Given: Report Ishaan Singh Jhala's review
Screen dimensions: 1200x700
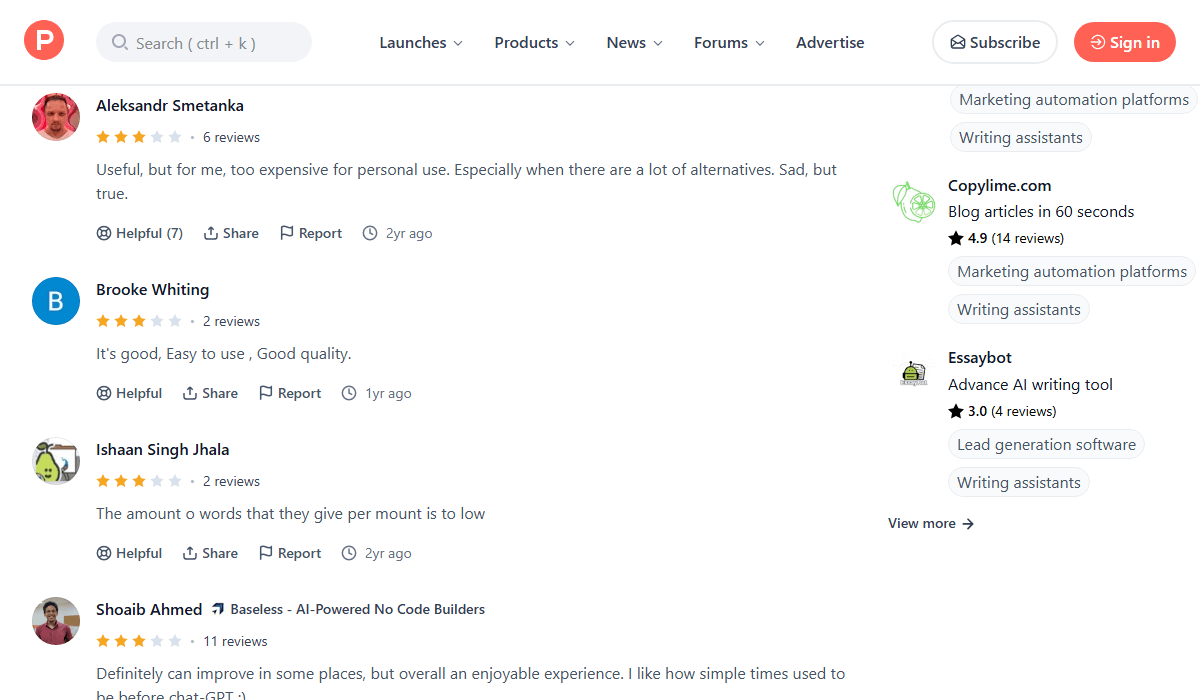Looking at the screenshot, I should [x=290, y=553].
